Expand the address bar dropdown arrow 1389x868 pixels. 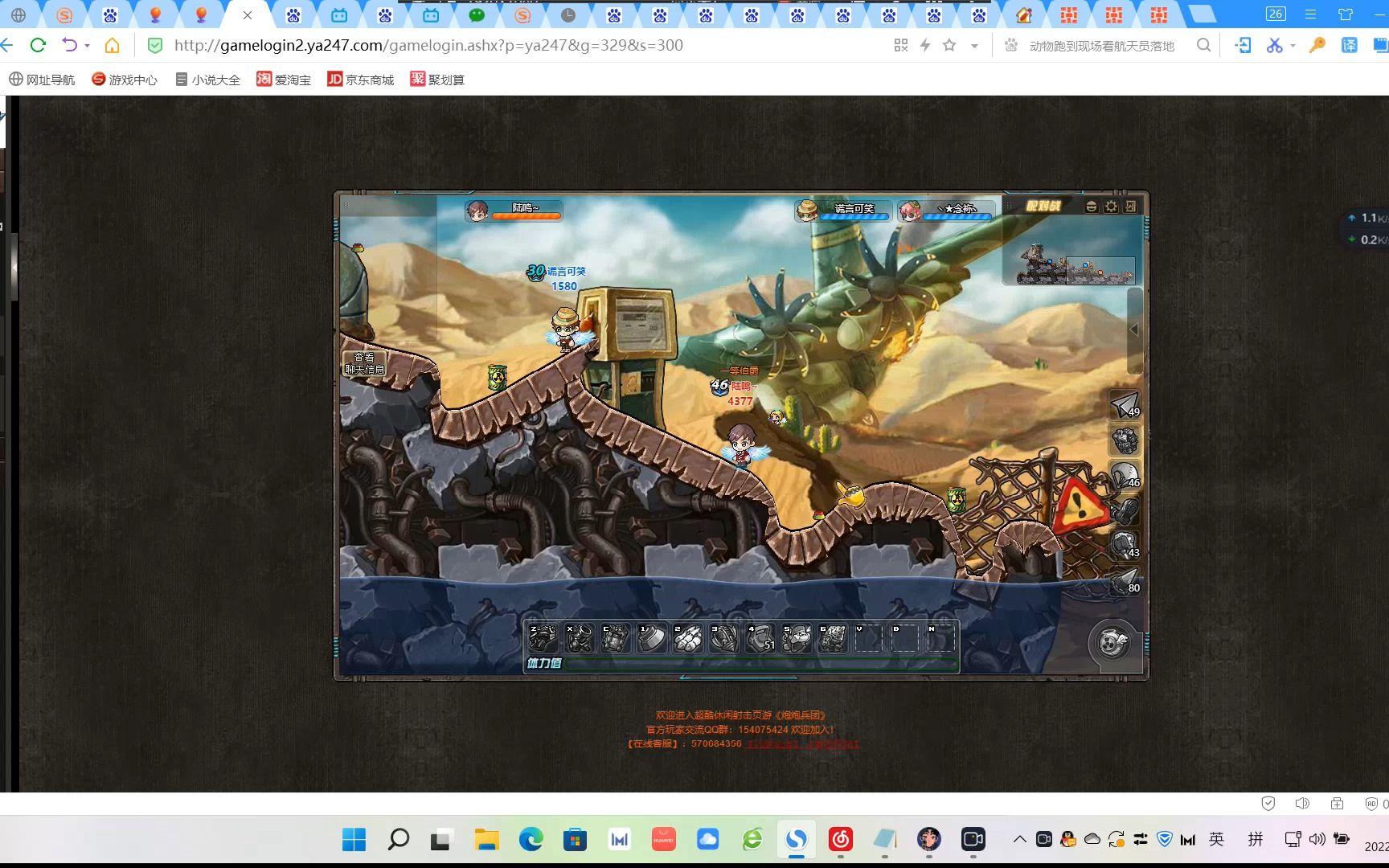point(974,46)
